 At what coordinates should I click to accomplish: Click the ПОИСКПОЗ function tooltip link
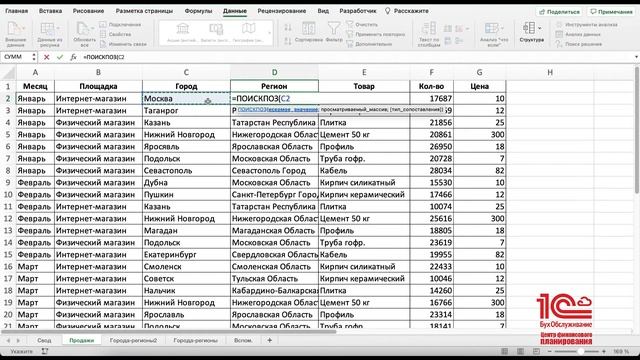click(252, 109)
